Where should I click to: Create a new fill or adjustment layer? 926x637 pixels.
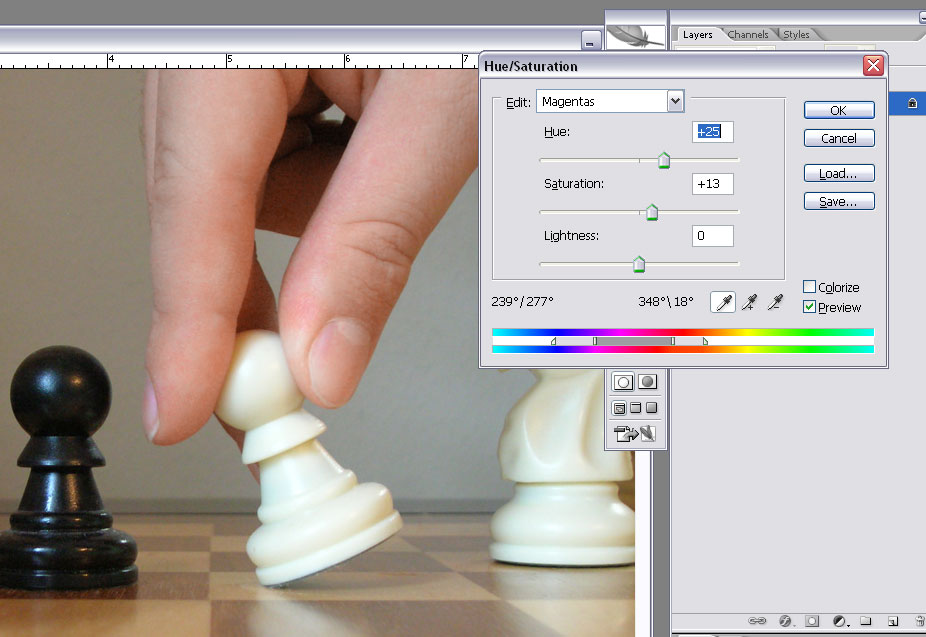pos(839,620)
